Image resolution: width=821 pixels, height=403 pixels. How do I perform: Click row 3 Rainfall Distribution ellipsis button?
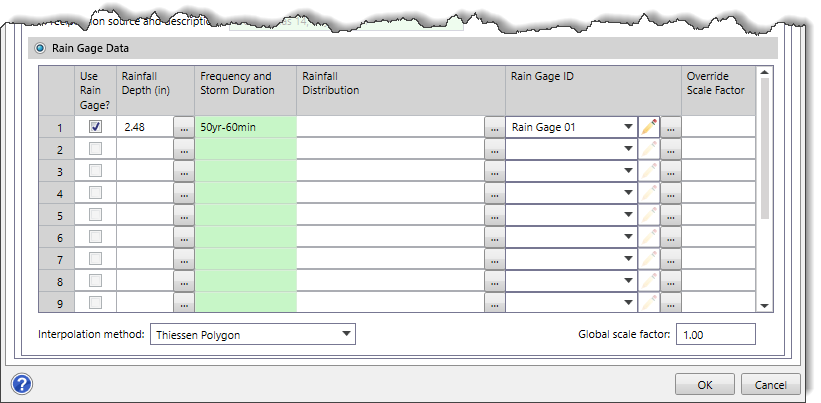click(493, 171)
